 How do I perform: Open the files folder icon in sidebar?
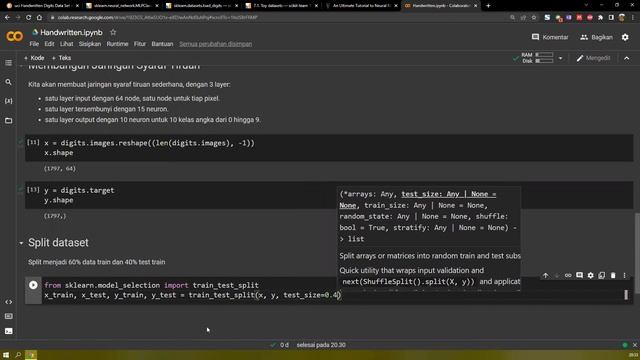tap(8, 120)
